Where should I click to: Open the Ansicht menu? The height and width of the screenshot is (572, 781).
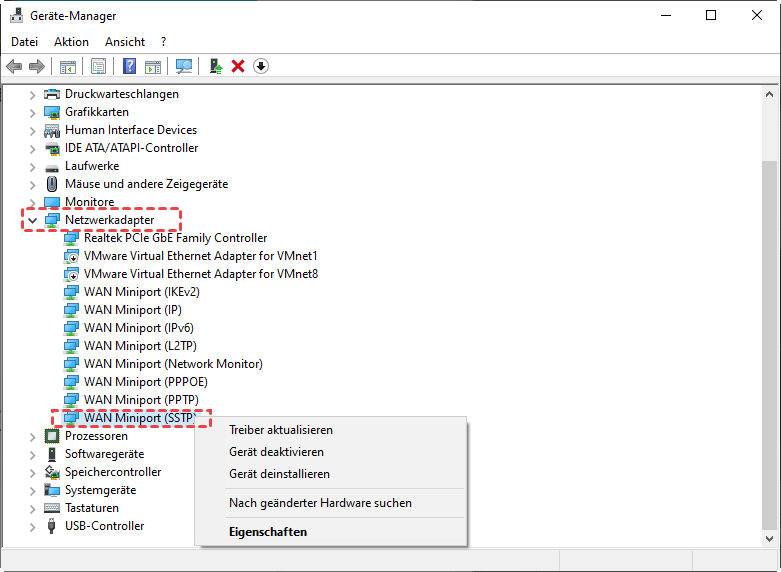(125, 42)
